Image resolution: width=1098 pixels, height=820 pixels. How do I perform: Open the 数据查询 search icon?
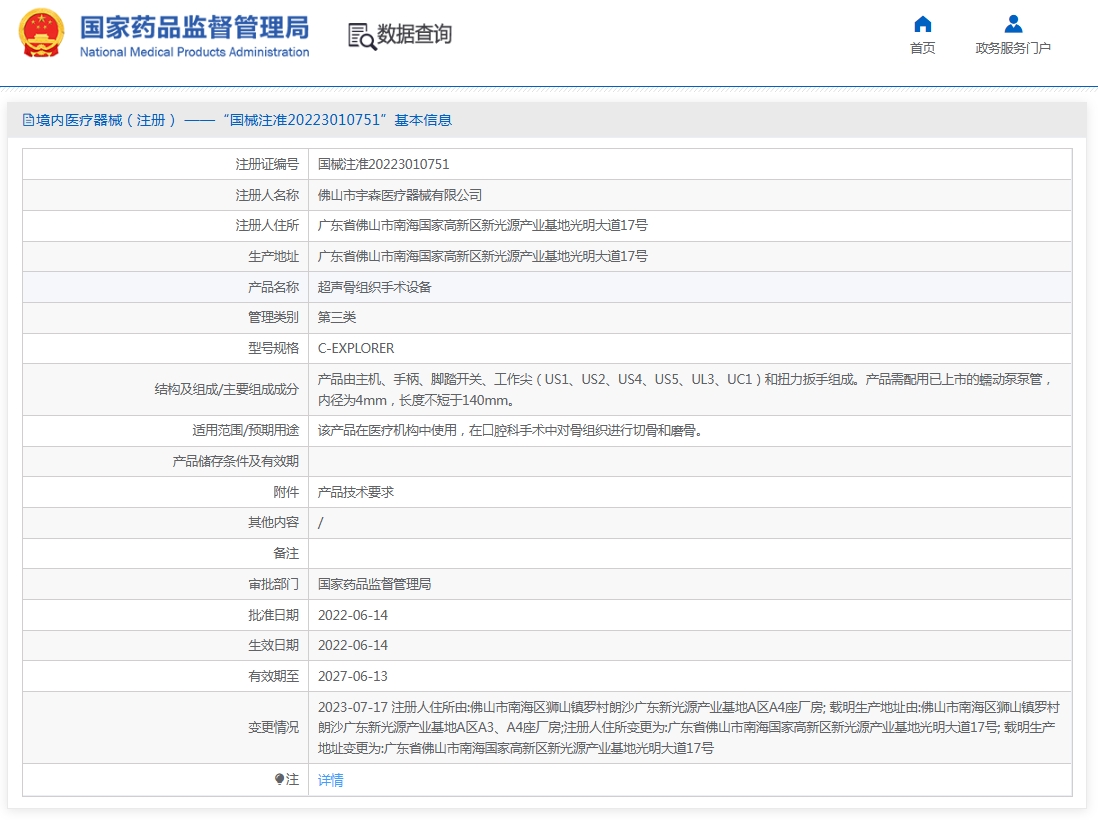362,36
